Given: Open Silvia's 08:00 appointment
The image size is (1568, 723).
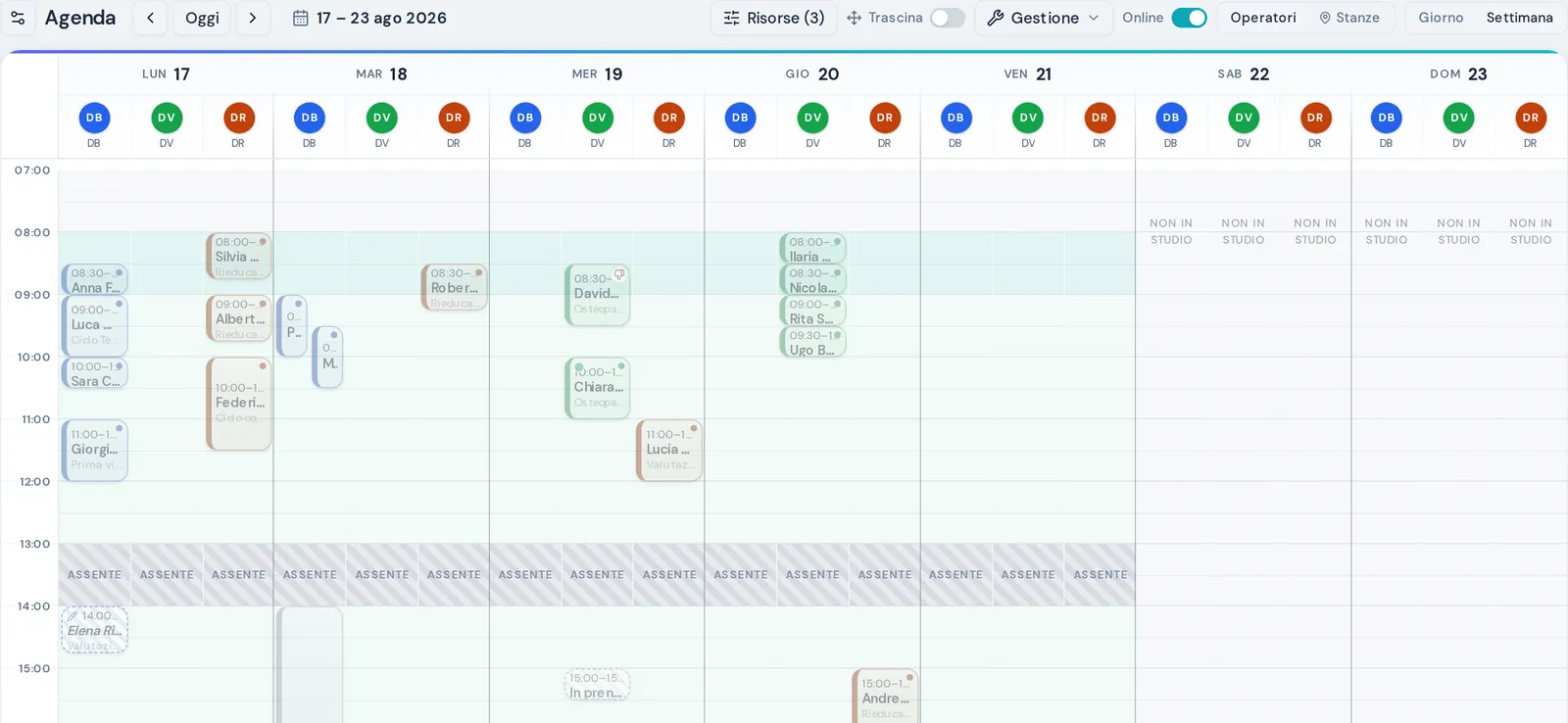Looking at the screenshot, I should (x=239, y=256).
